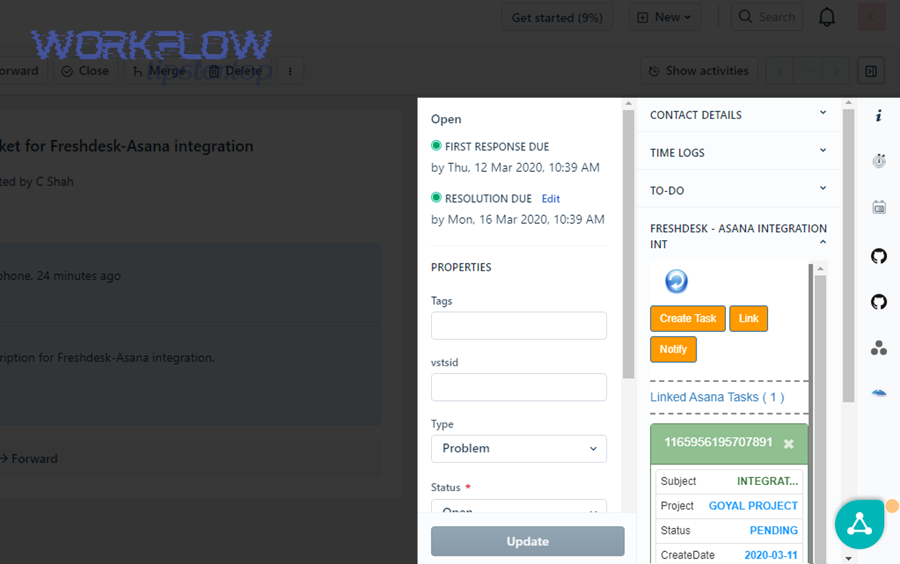Expand the CONTACT DETAILS section
This screenshot has height=564, width=900.
tap(739, 115)
